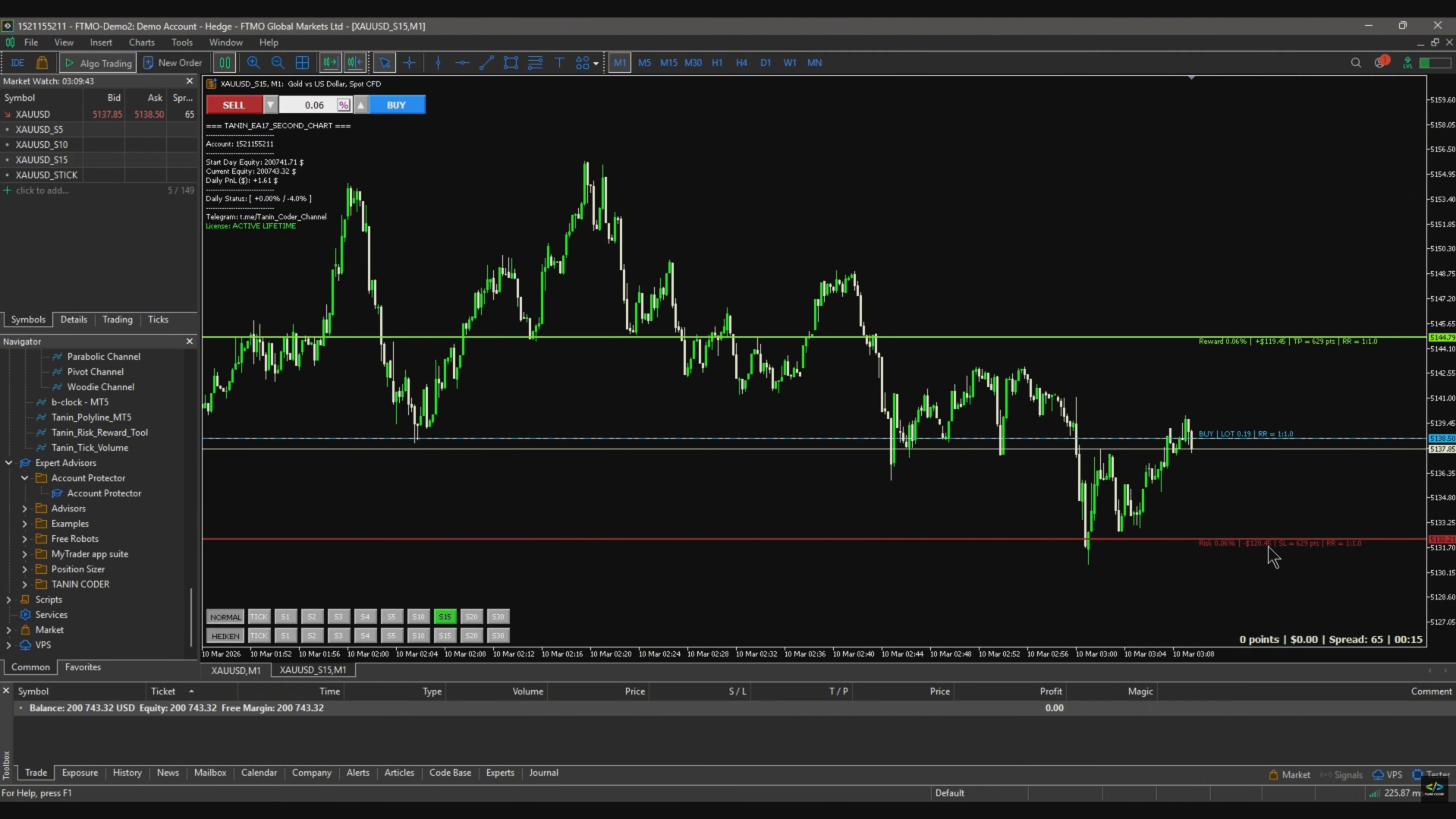Select the text label tool
This screenshot has width=1456, height=819.
pos(559,63)
